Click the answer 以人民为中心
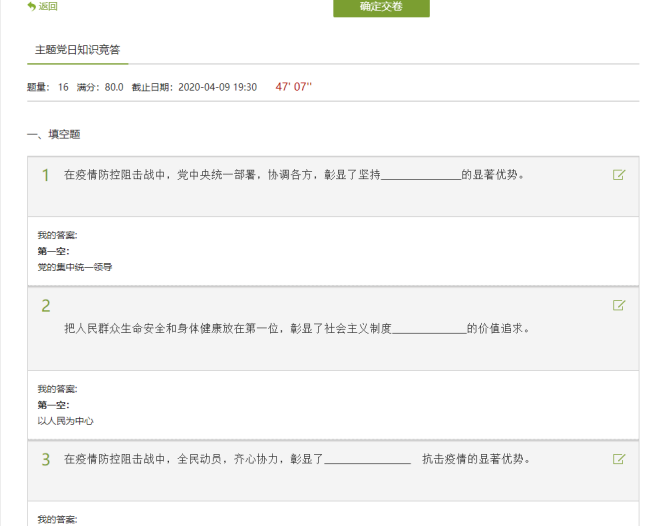Viewport: 667px width, 527px height. 66,421
